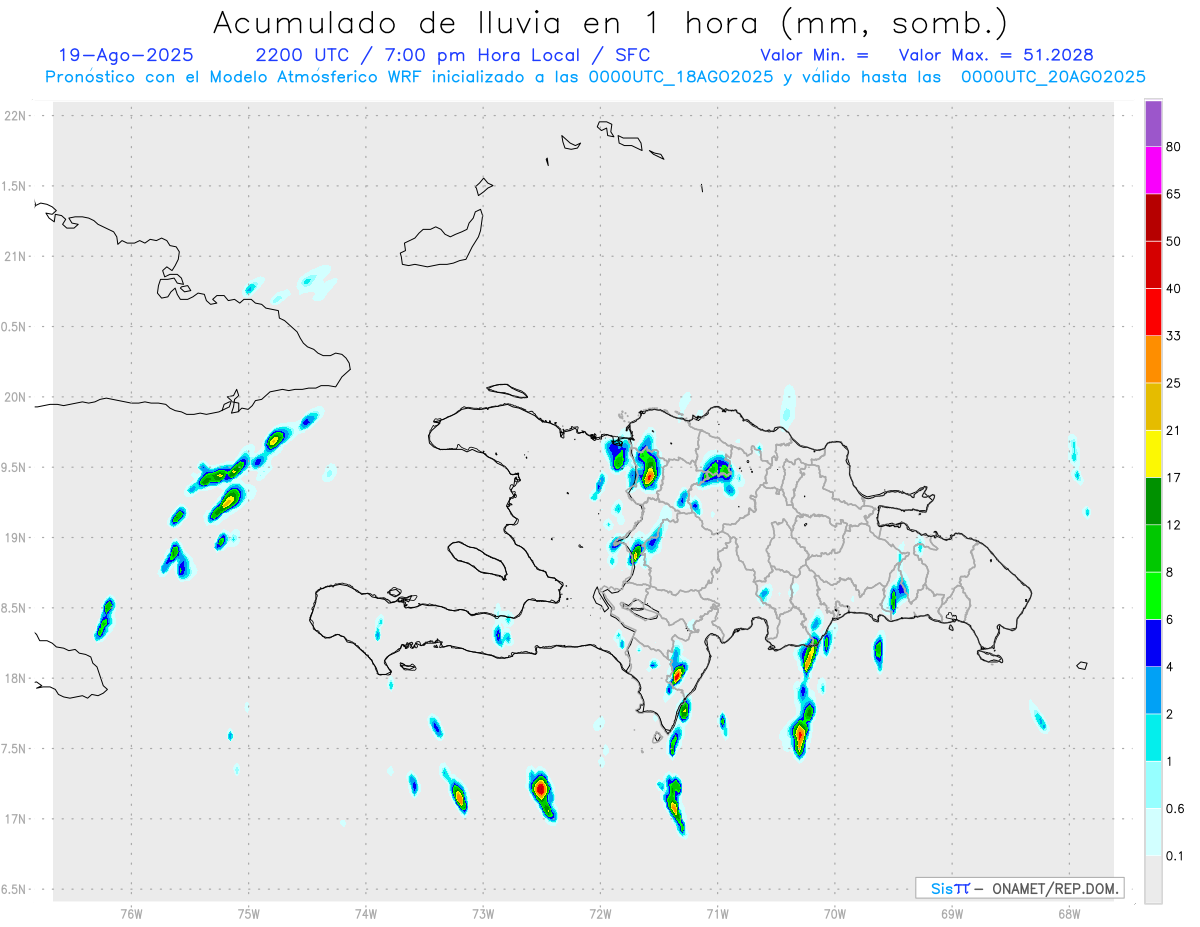
Task: Click the '25' value on color scale
Action: (x=1174, y=383)
